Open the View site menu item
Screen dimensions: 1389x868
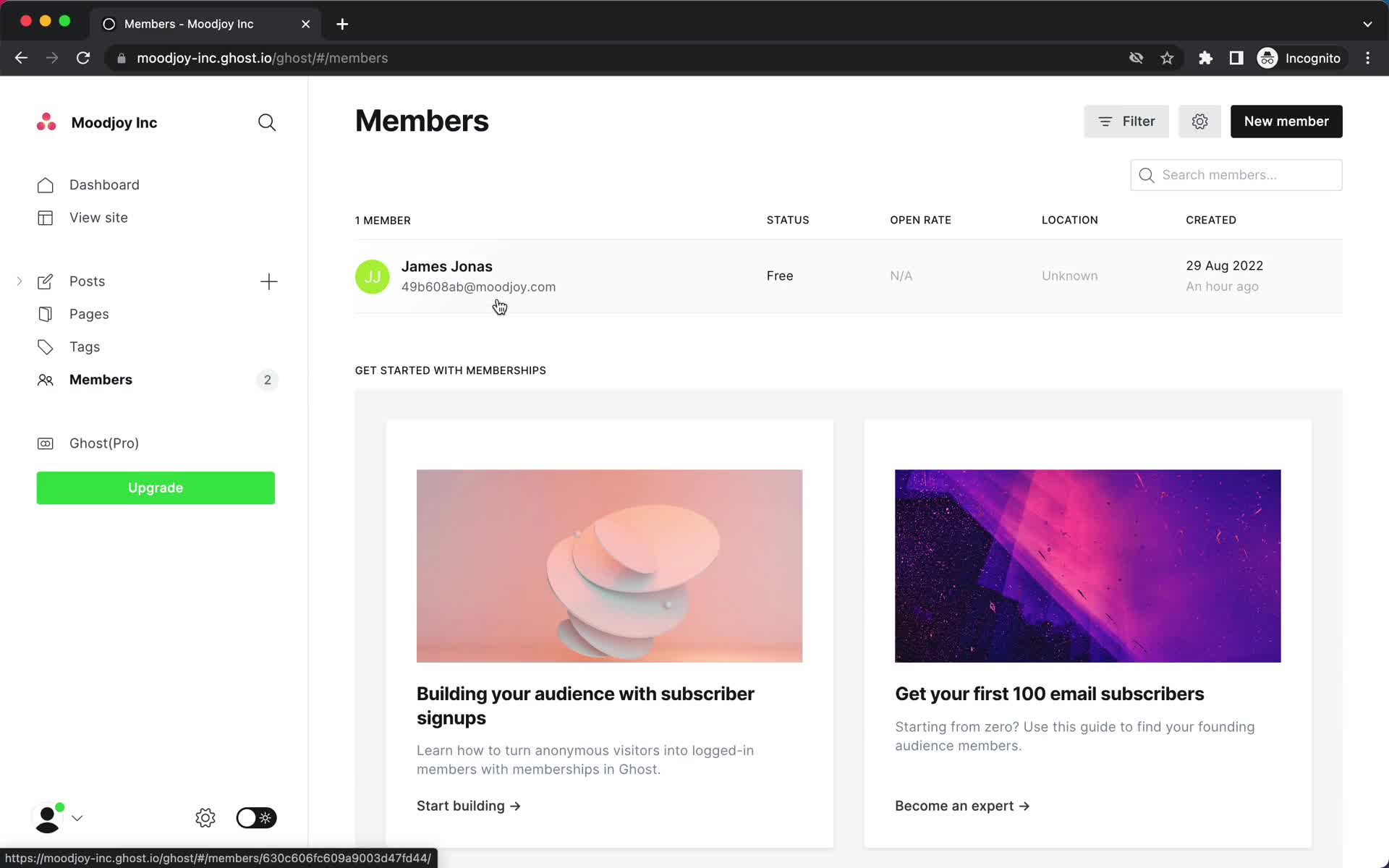[x=99, y=217]
